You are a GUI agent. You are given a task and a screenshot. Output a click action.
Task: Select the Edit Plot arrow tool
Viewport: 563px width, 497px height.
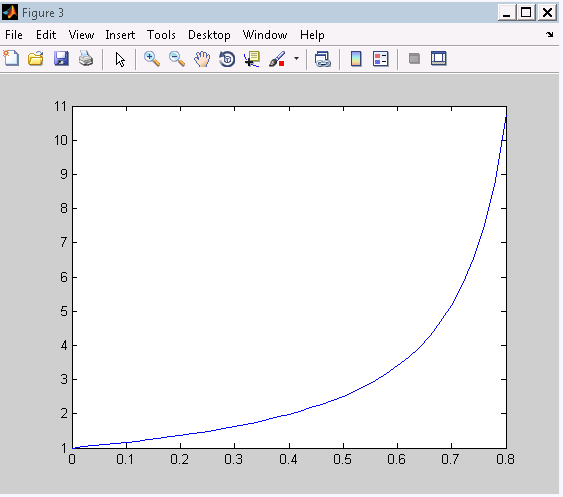[x=120, y=59]
